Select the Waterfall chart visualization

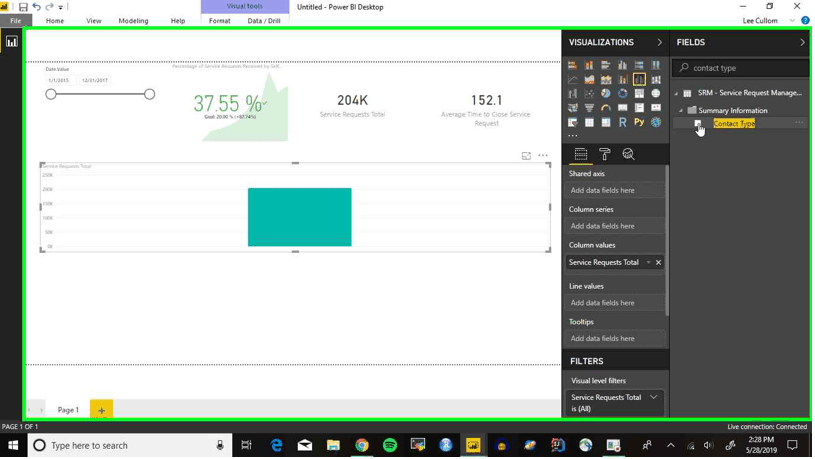click(x=572, y=94)
